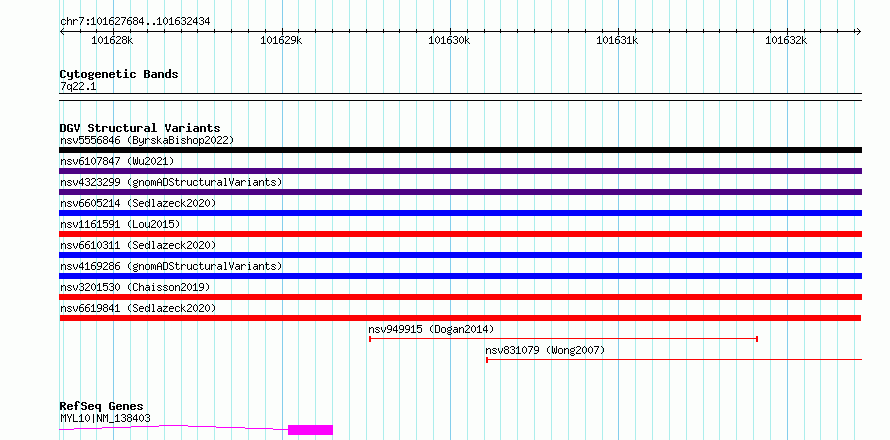This screenshot has height=440, width=890.
Task: Open nsv6605214 (Sedlazeck2020) label
Action: 138,203
